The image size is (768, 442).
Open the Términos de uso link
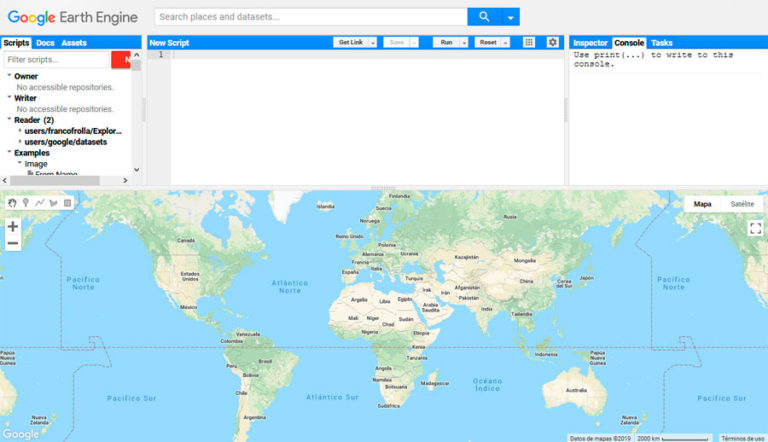(743, 438)
